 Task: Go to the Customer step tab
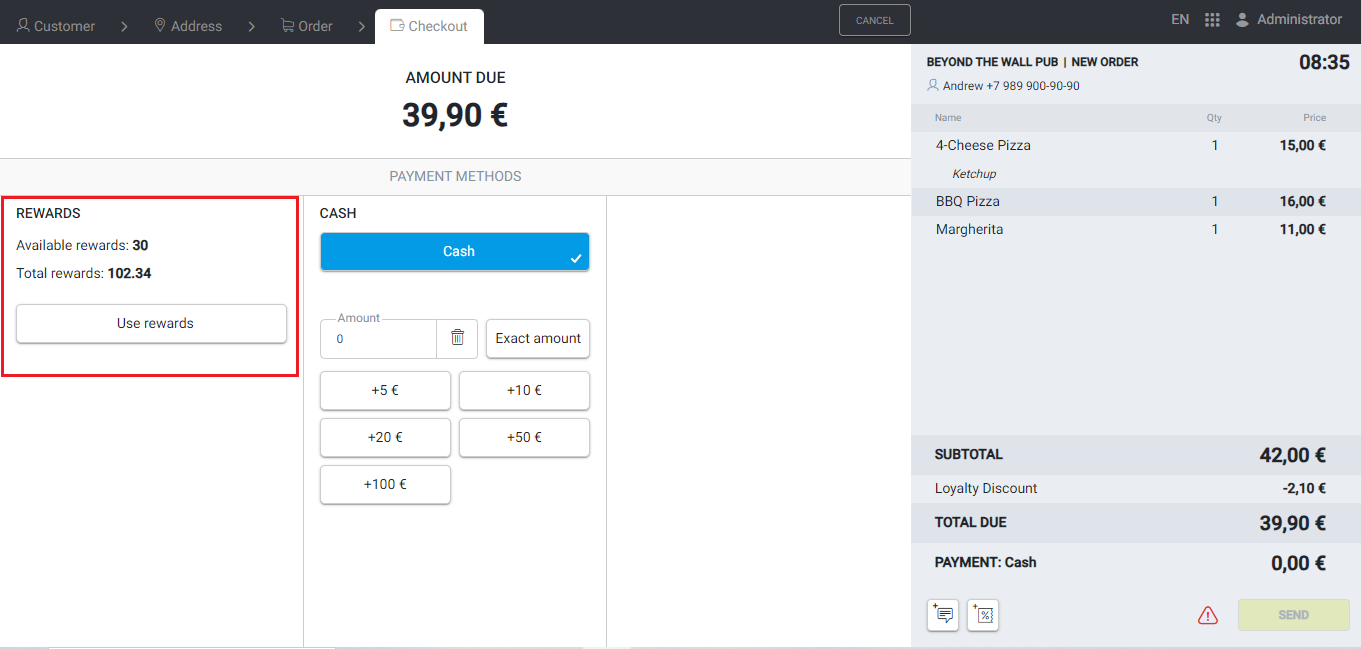pyautogui.click(x=56, y=26)
